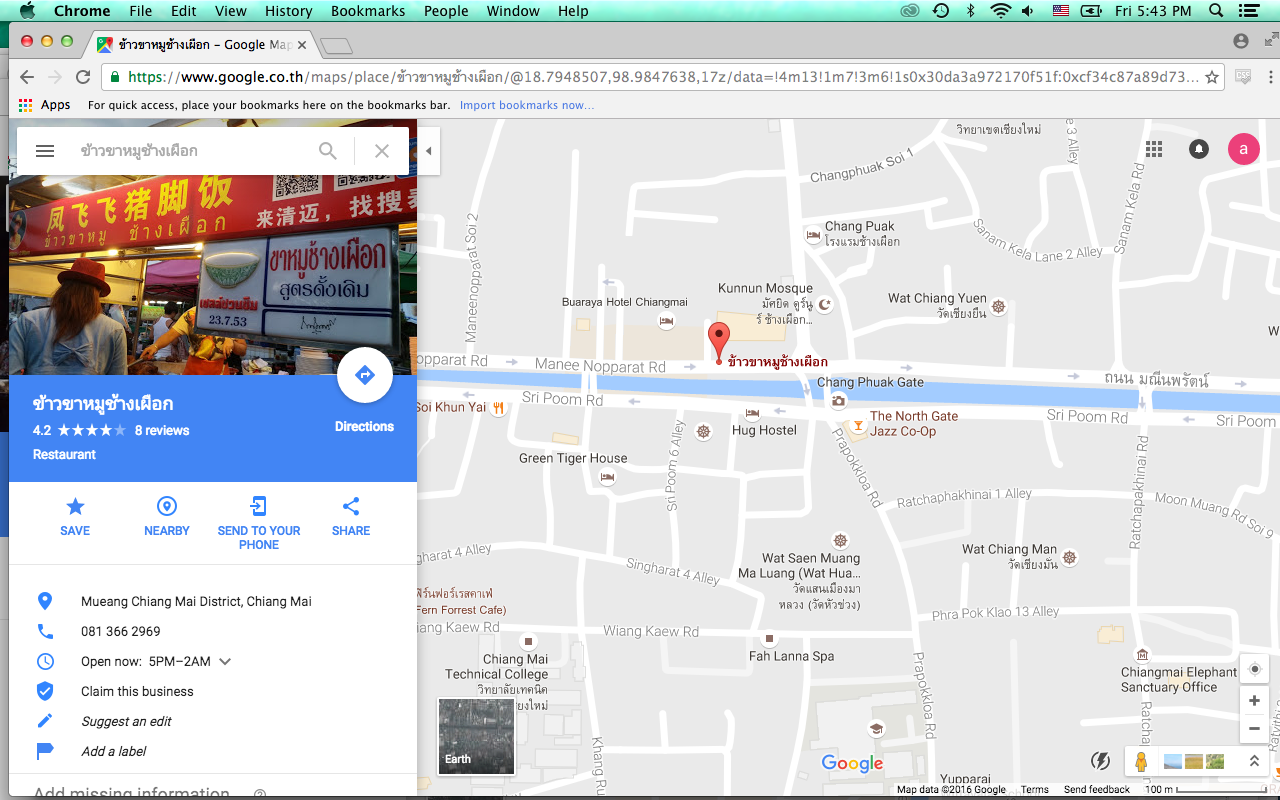Expand the opening hours dropdown
The width and height of the screenshot is (1280, 800).
pyautogui.click(x=225, y=662)
